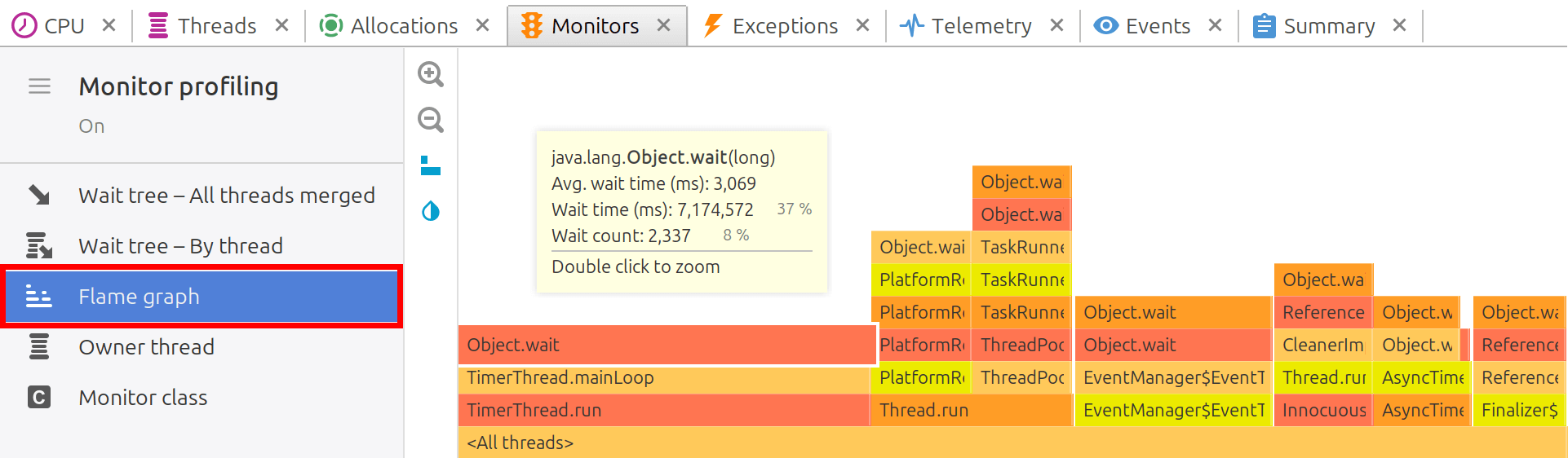This screenshot has height=458, width=1568.
Task: Close the Summary tab
Action: tap(1399, 25)
